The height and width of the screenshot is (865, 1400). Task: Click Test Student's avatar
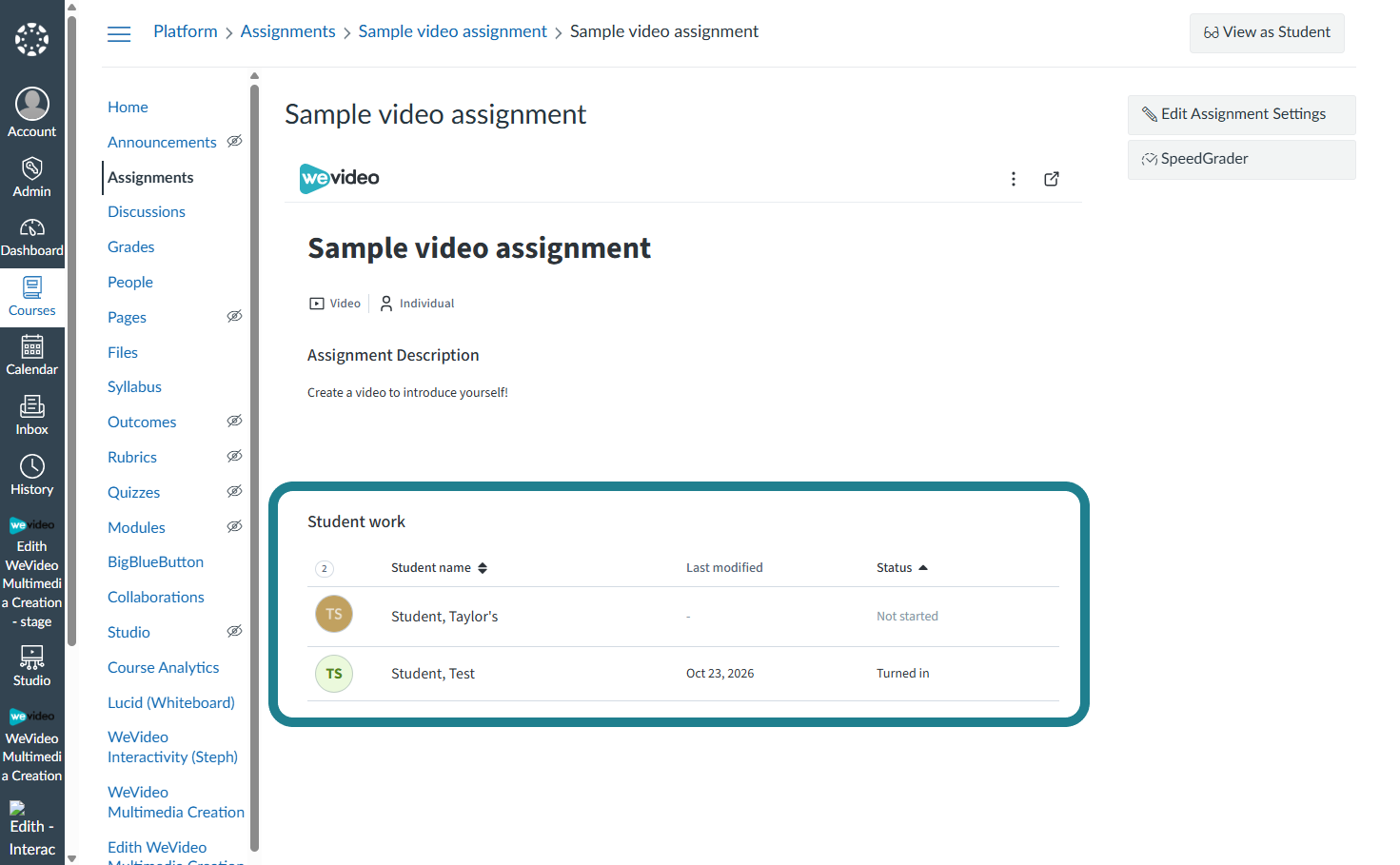[x=334, y=674]
